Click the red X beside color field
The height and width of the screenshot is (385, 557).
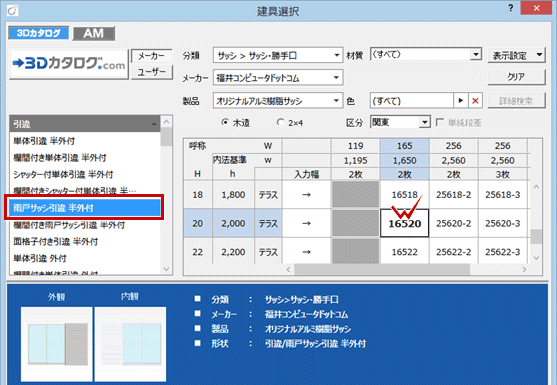(475, 101)
